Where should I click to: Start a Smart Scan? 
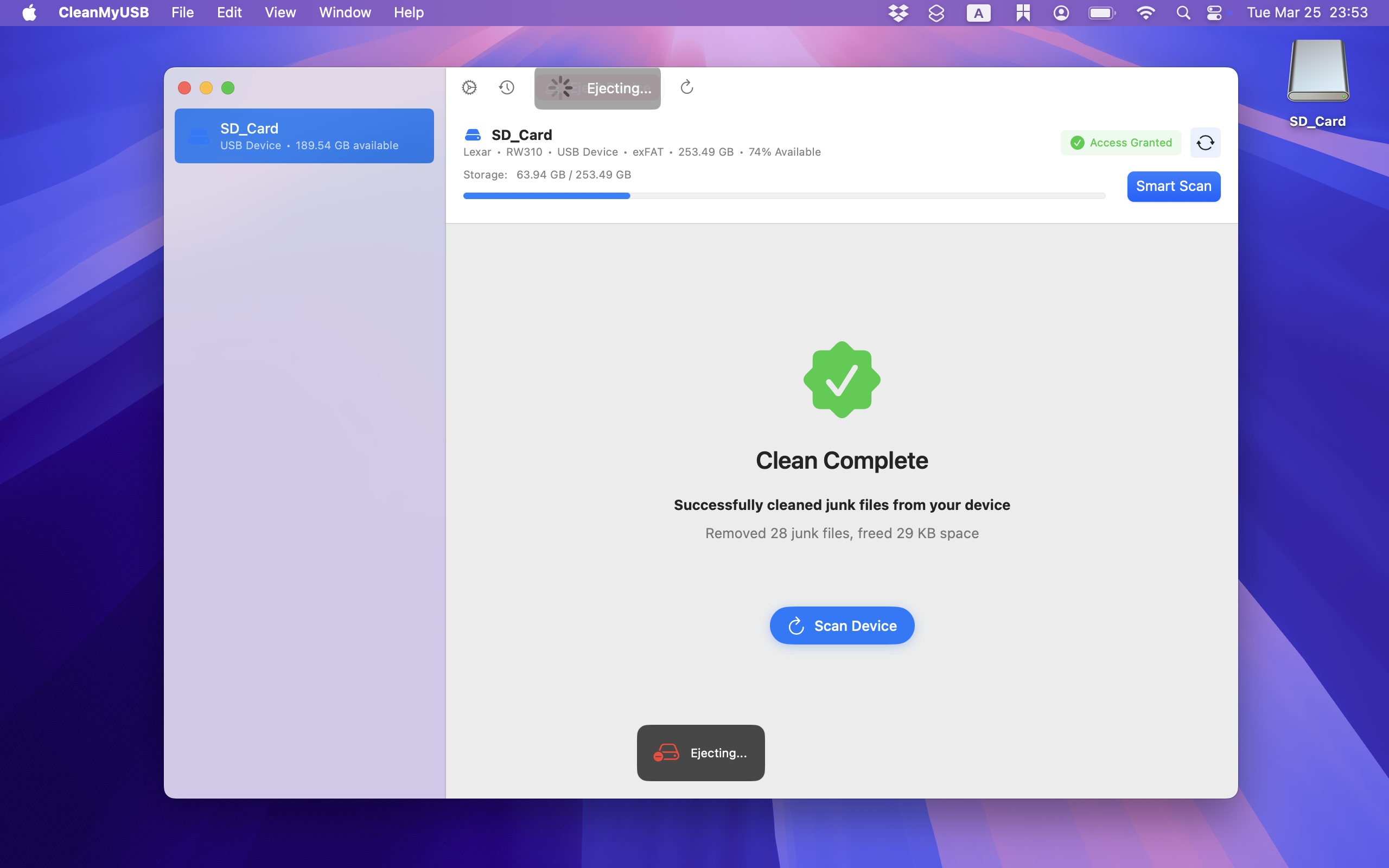(1173, 187)
